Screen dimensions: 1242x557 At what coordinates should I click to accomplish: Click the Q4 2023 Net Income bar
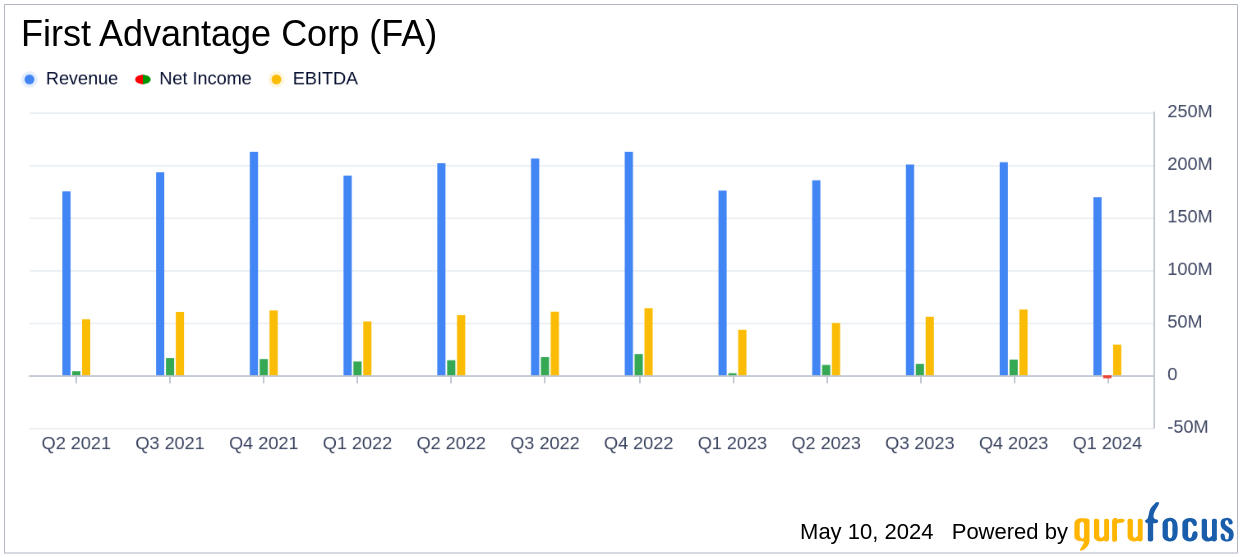1013,368
